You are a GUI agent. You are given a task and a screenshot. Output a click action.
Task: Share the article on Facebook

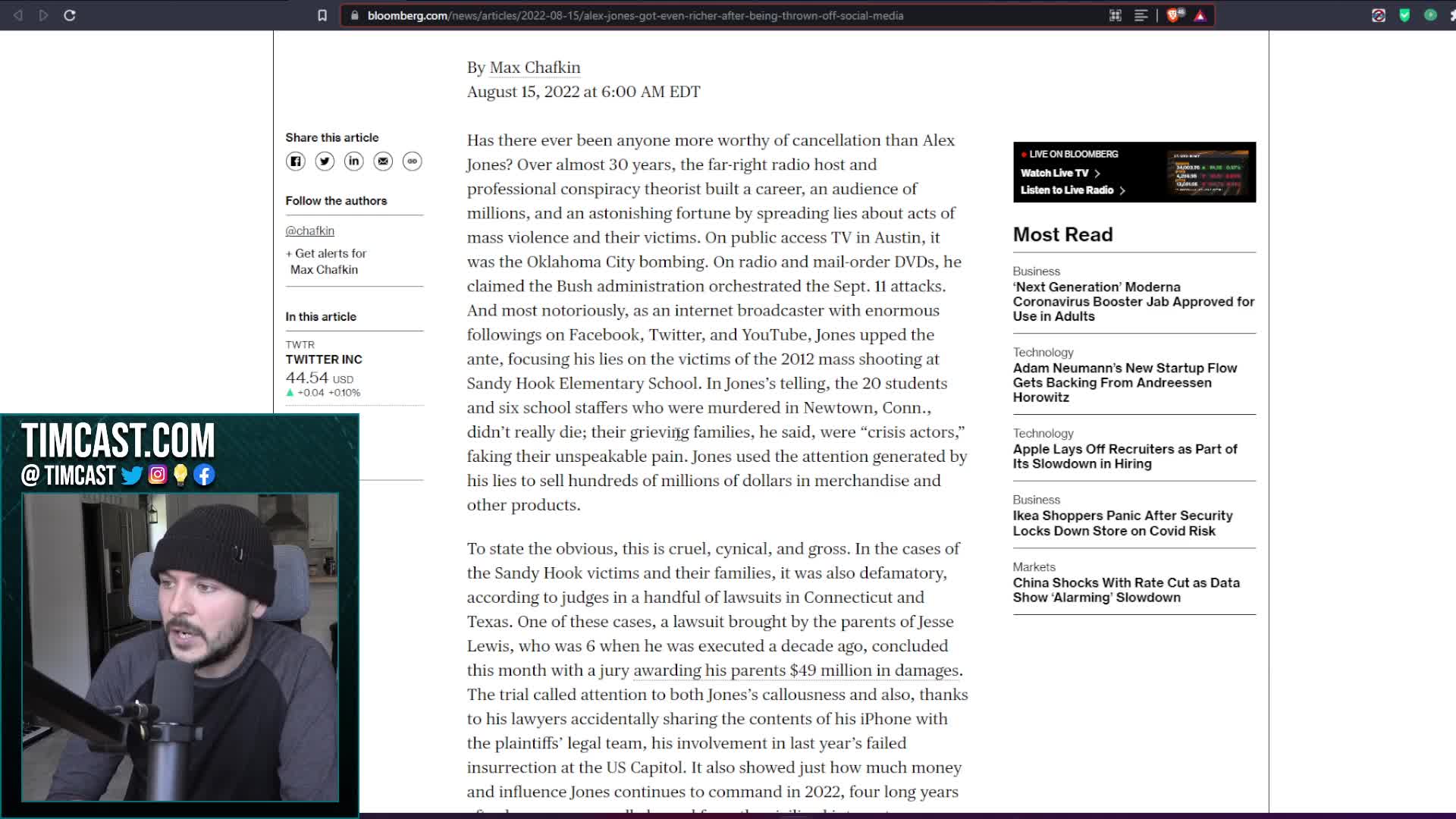[296, 162]
